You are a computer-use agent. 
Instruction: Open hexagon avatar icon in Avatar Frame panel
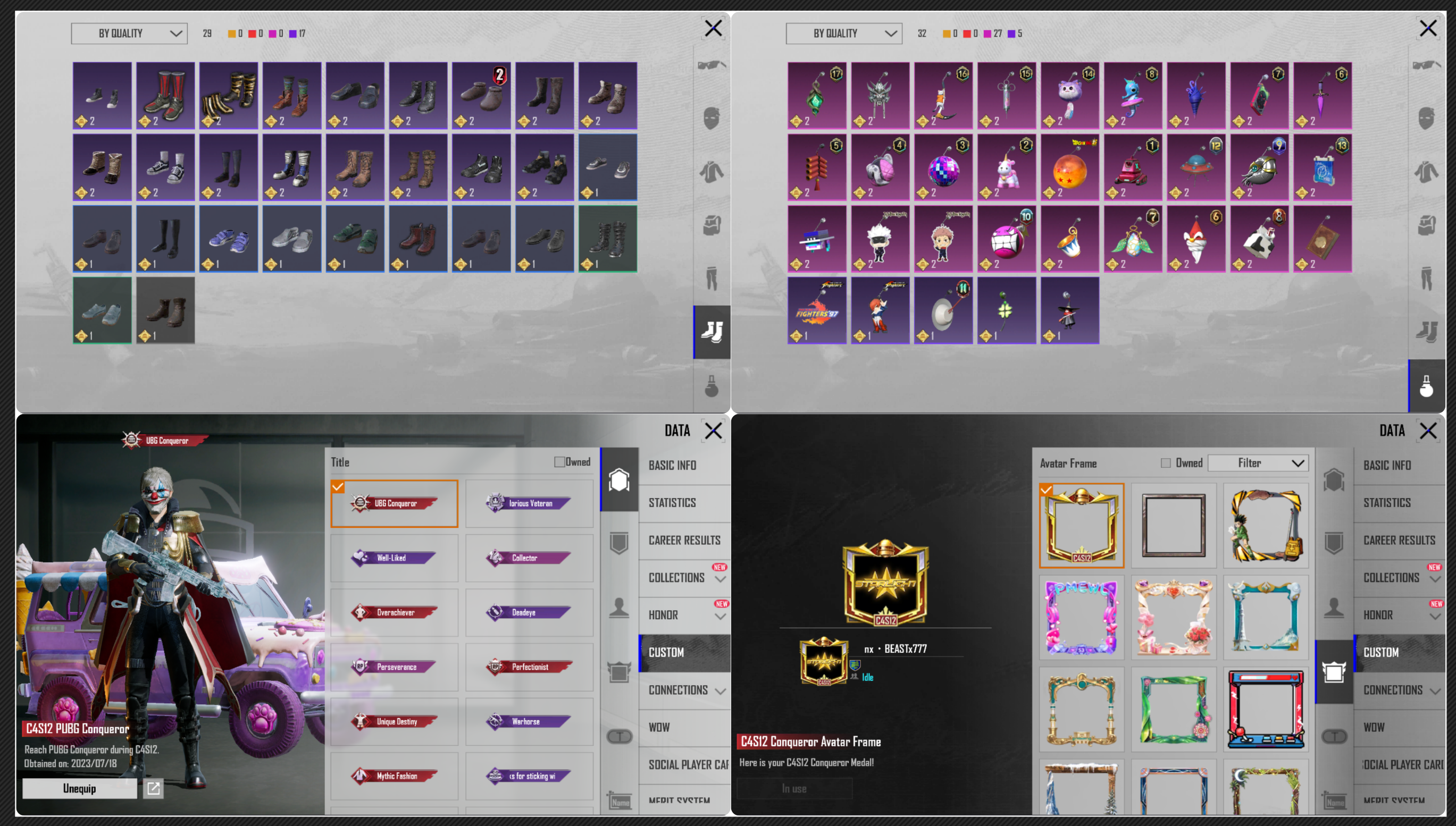click(x=1334, y=480)
